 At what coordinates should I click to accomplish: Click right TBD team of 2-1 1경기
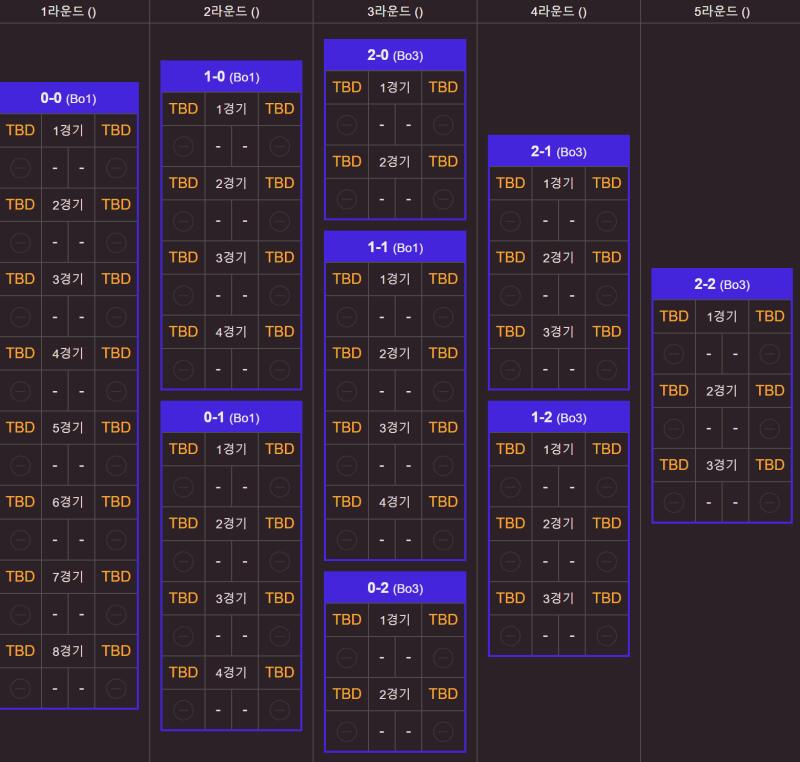click(607, 183)
